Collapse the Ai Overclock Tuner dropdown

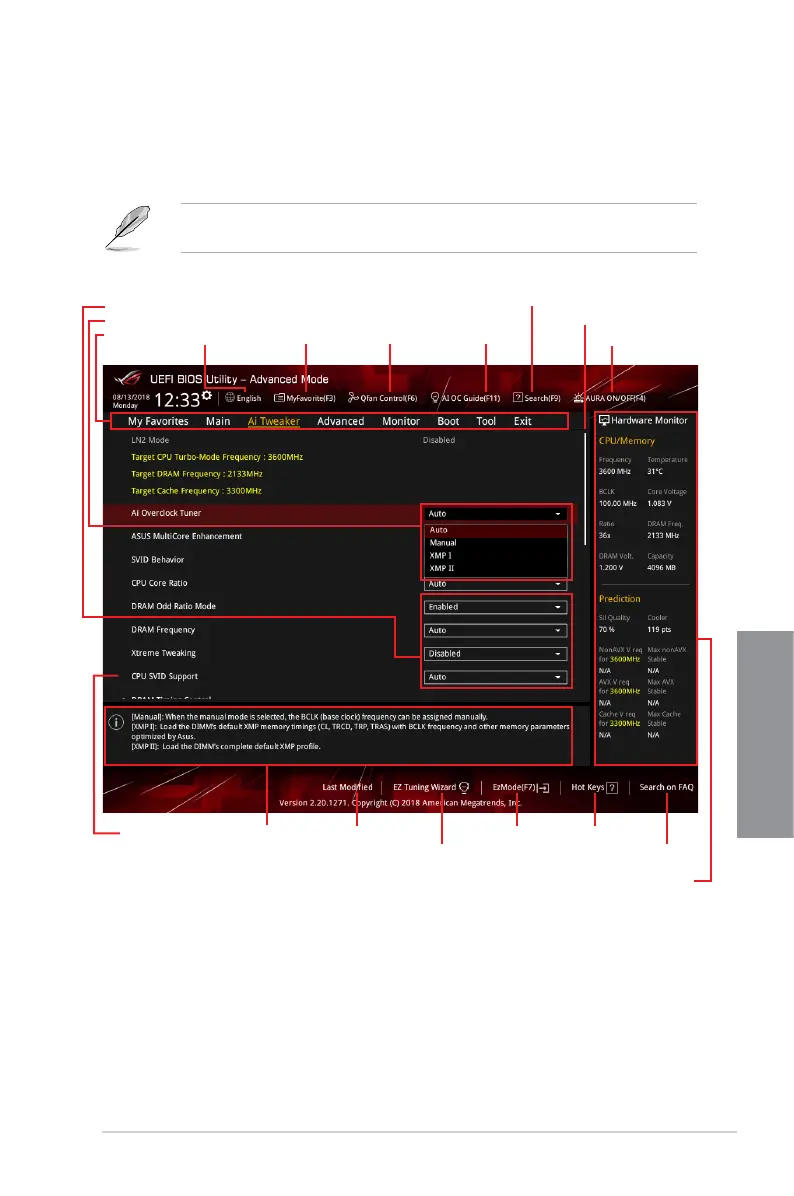495,514
